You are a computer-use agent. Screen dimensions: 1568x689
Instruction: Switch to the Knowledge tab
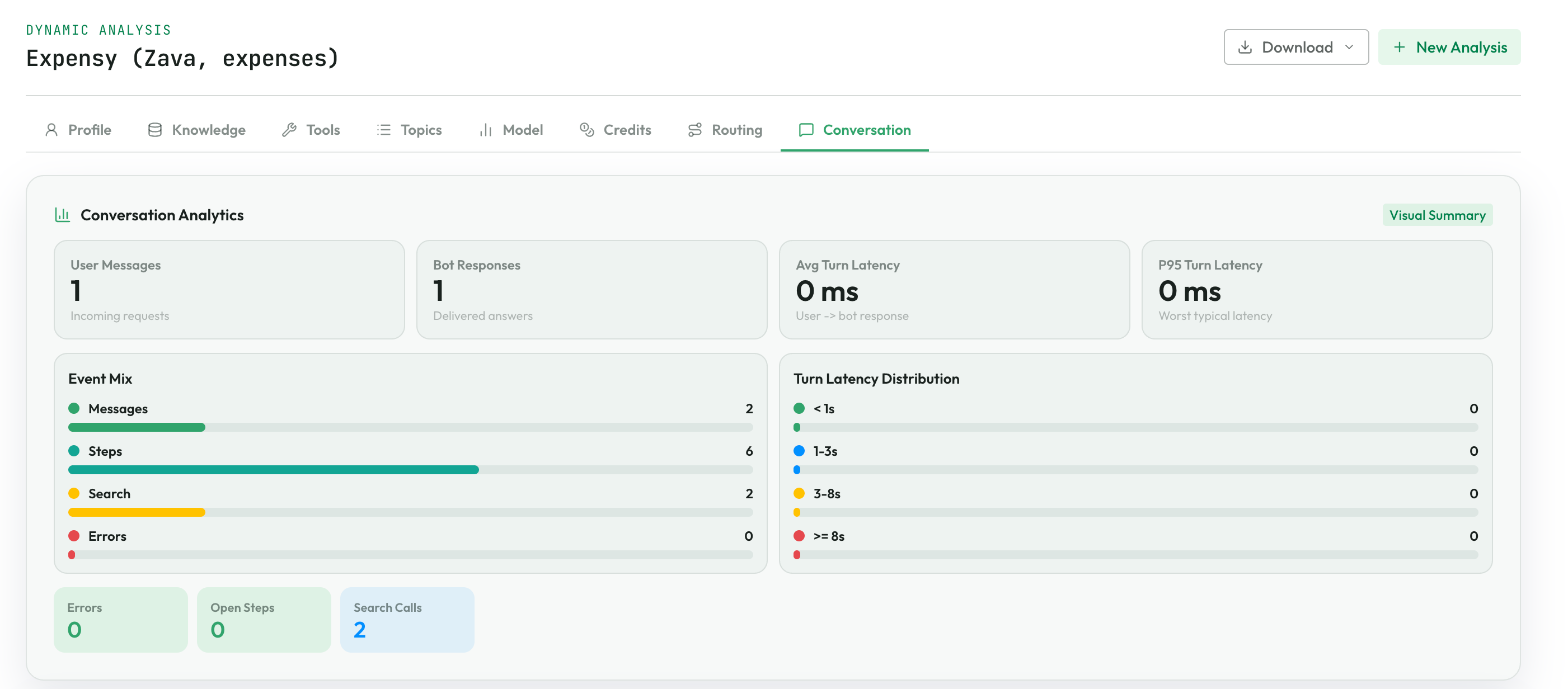[x=196, y=130]
